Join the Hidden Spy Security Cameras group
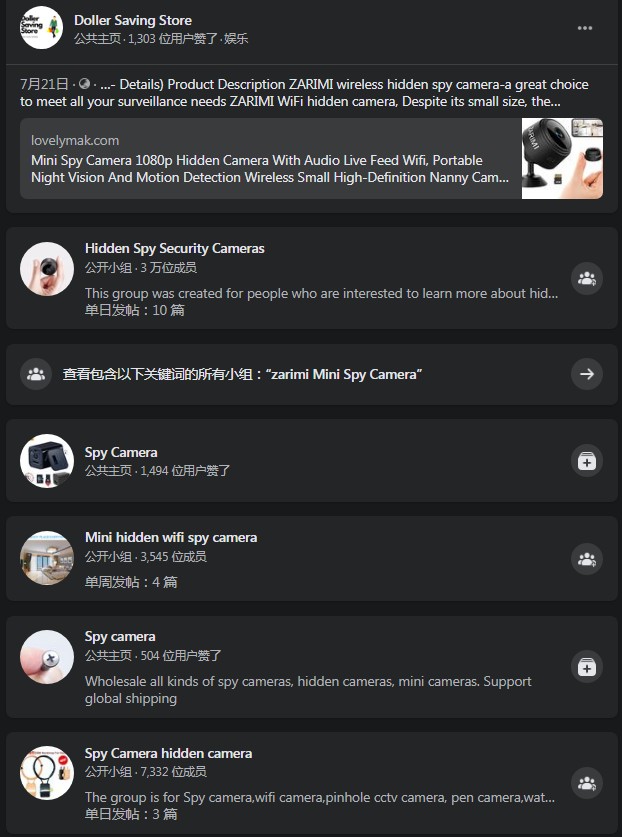 click(x=587, y=279)
